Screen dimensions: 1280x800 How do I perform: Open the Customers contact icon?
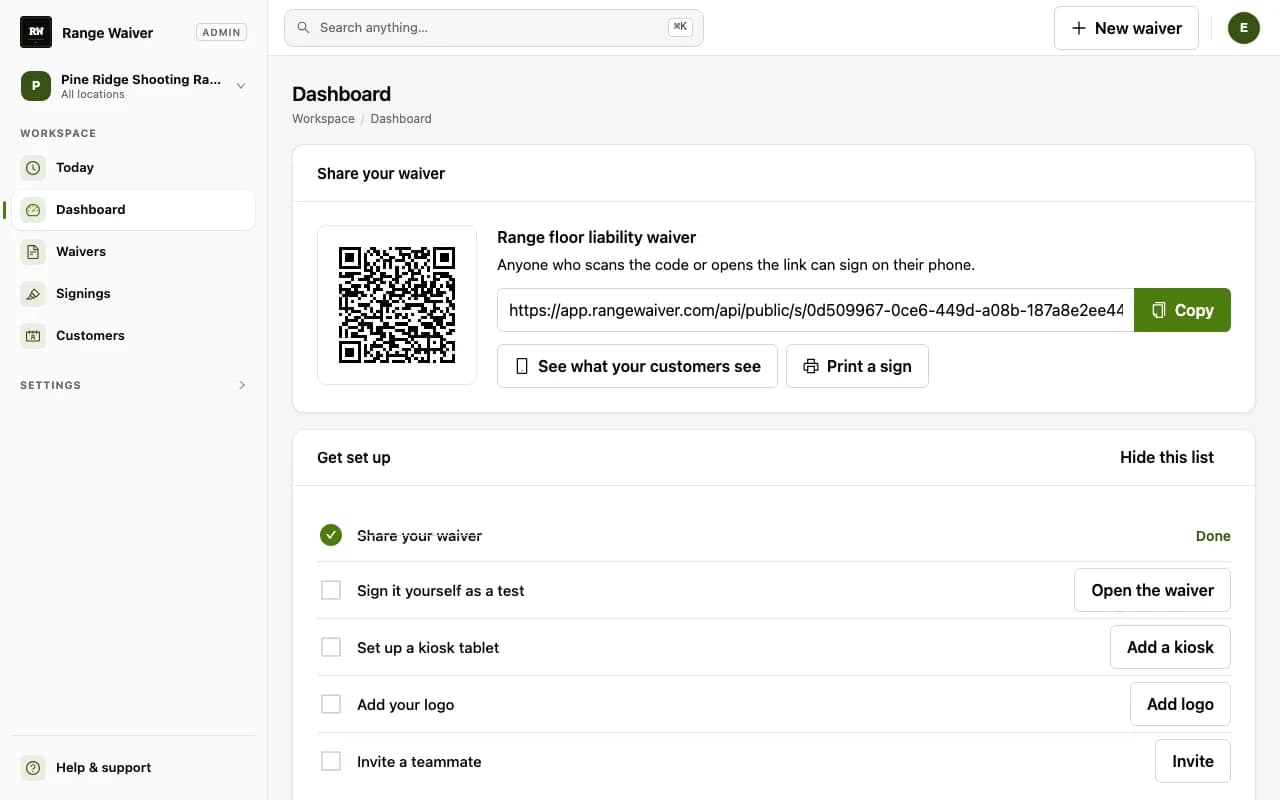pos(33,336)
